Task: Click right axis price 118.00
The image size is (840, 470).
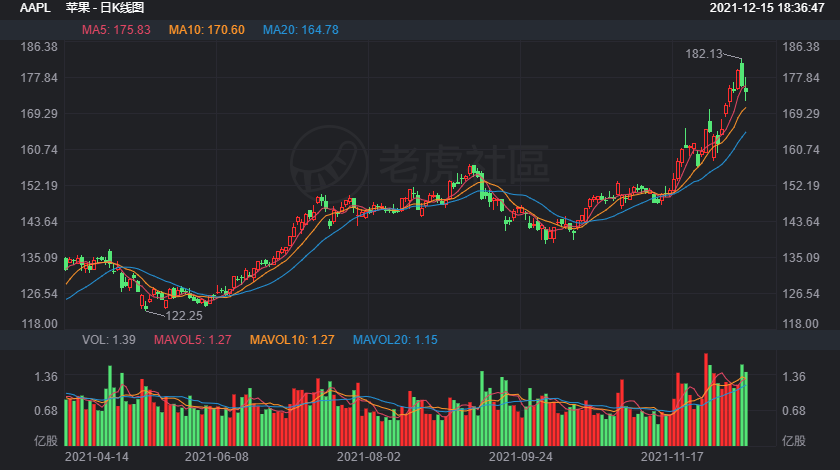Action: (x=801, y=324)
